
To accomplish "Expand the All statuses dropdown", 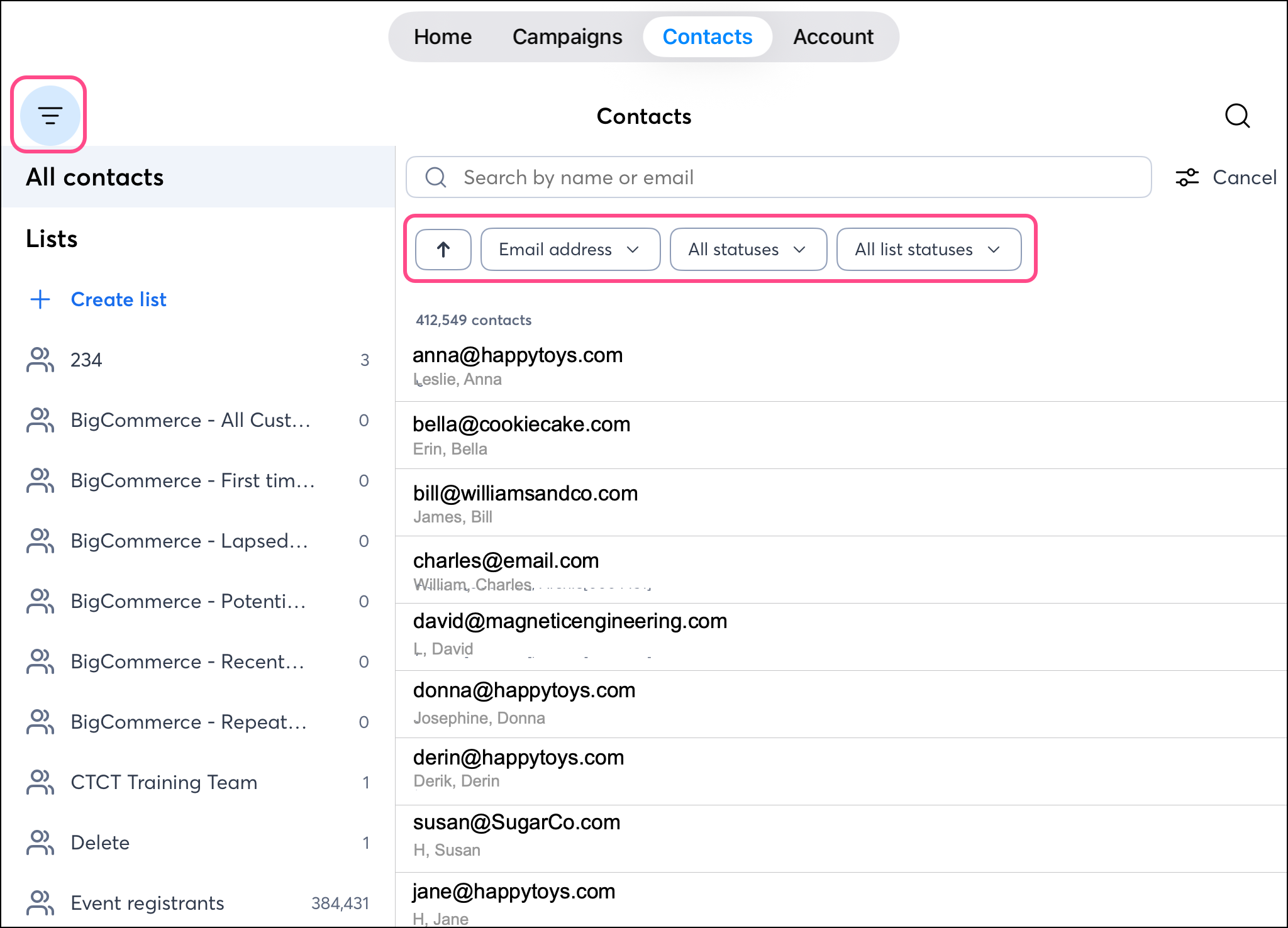I will tap(747, 250).
